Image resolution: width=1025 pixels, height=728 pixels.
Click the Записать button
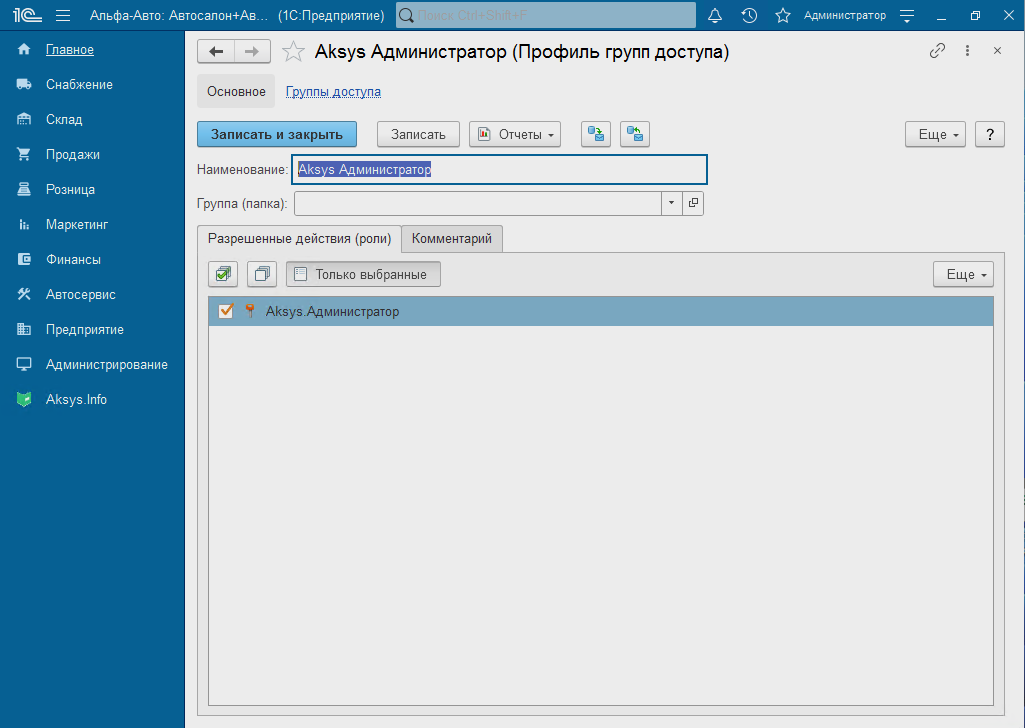coord(418,134)
